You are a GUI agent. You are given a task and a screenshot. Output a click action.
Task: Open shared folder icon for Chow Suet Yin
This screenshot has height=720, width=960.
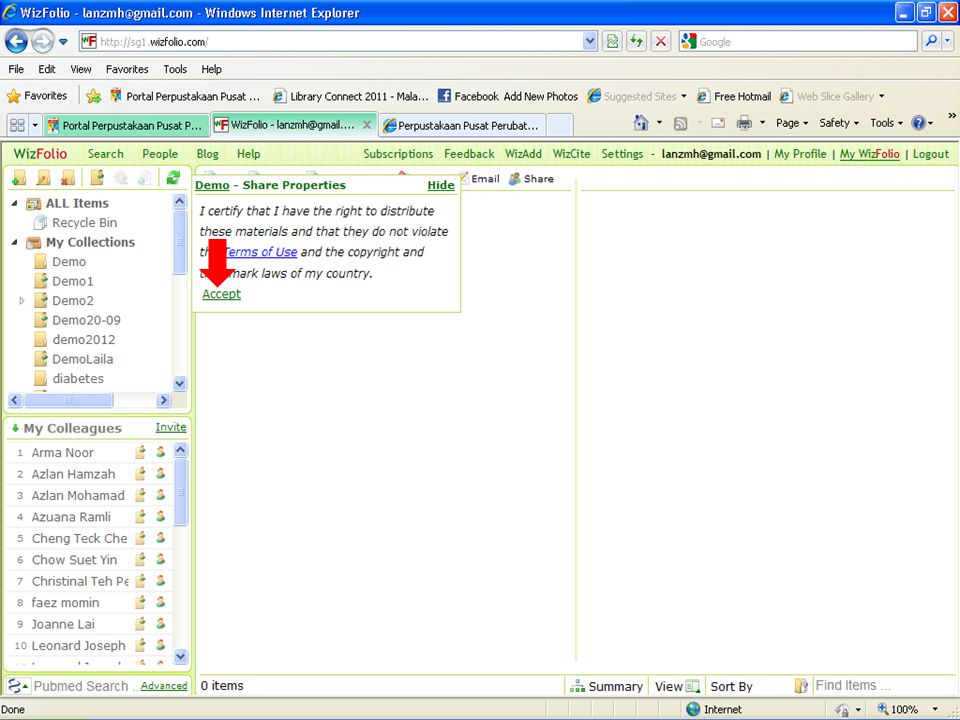pyautogui.click(x=140, y=560)
